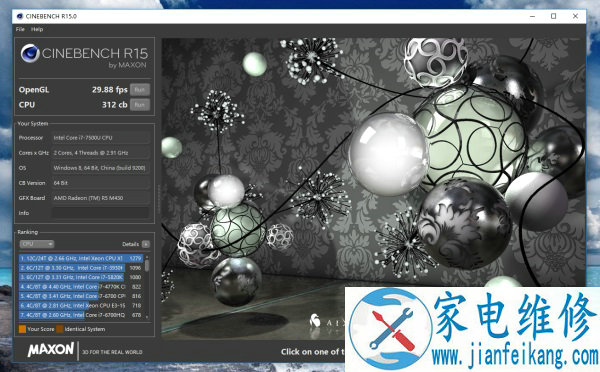
Task: Run the OpenGL benchmark test
Action: (x=140, y=90)
